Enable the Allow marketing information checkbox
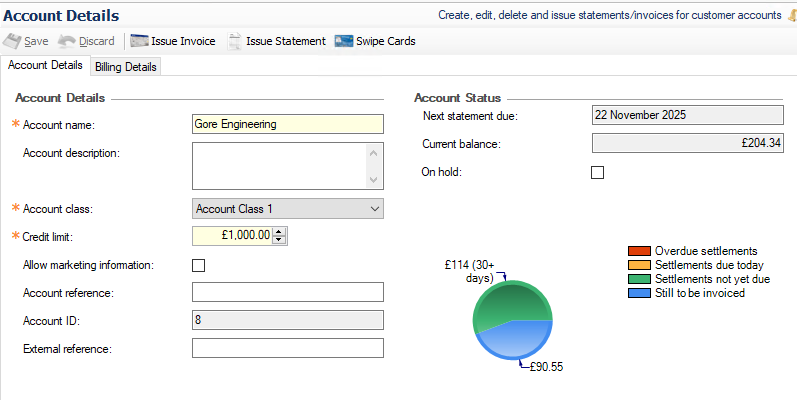797x400 pixels. (198, 265)
